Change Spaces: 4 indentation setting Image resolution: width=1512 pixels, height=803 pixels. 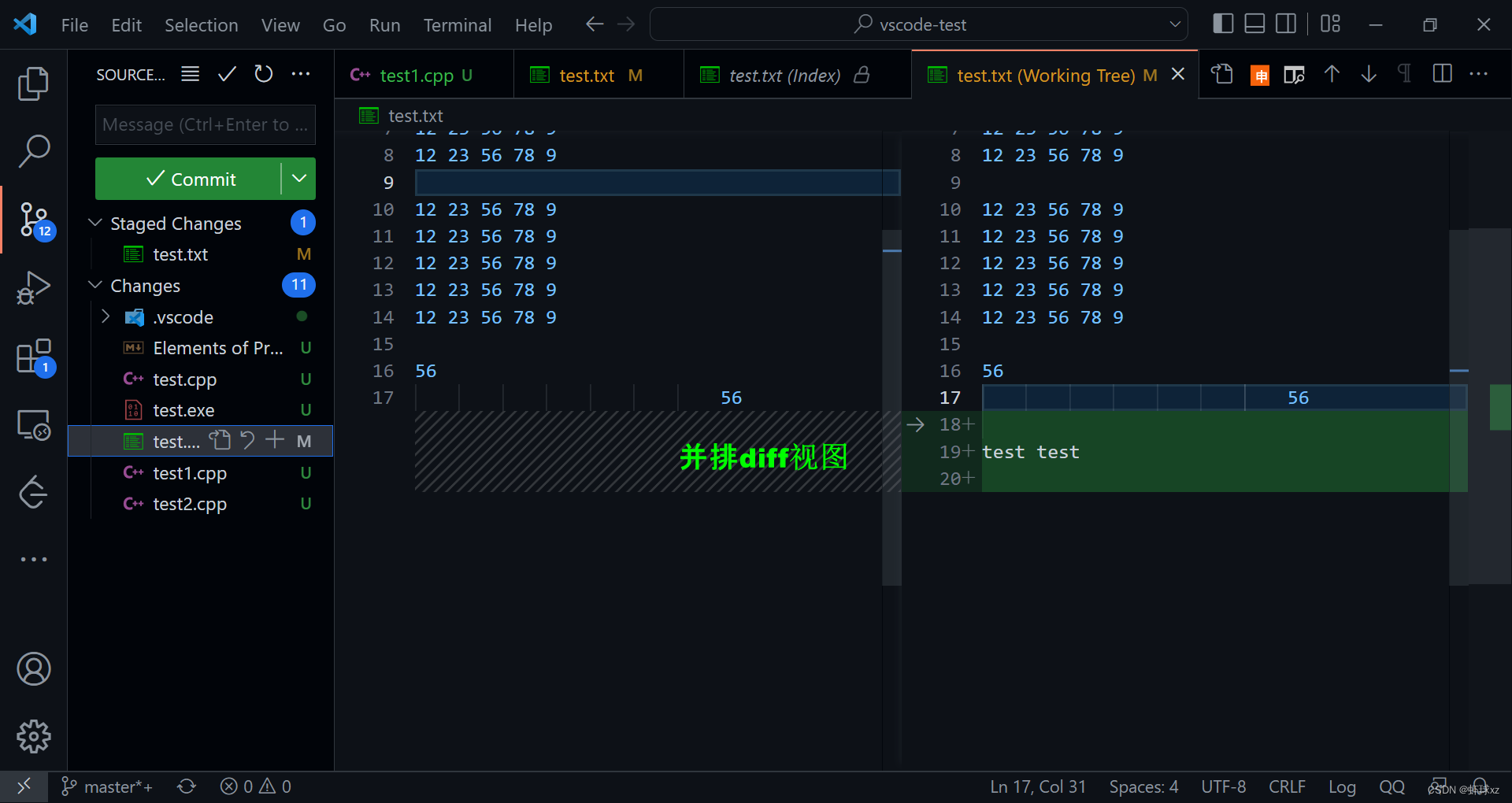point(1143,786)
